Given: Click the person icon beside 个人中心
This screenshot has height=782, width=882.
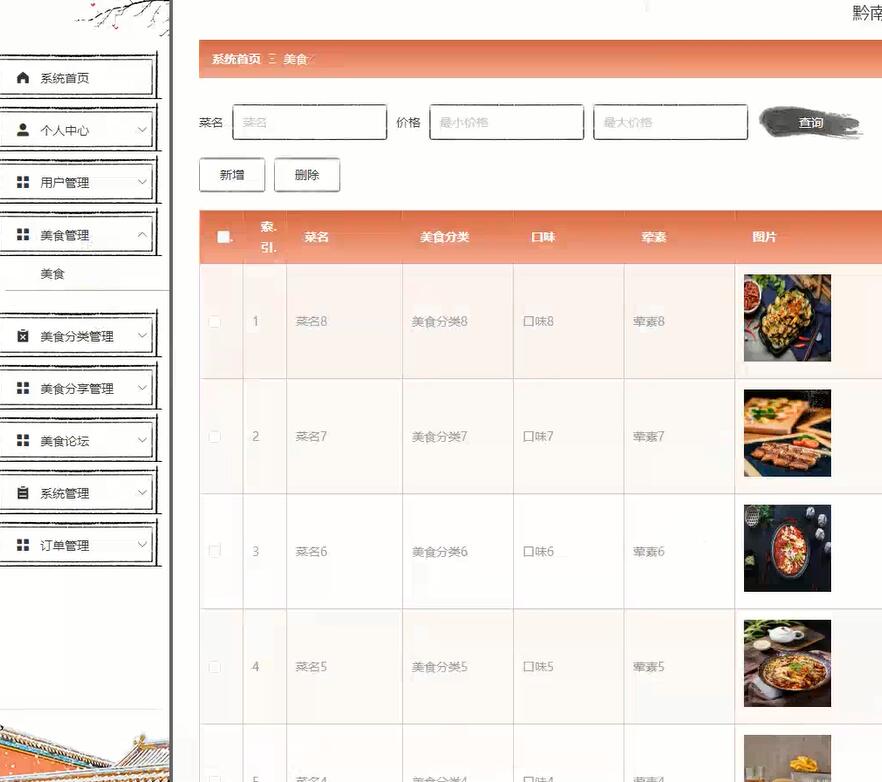Looking at the screenshot, I should [23, 130].
